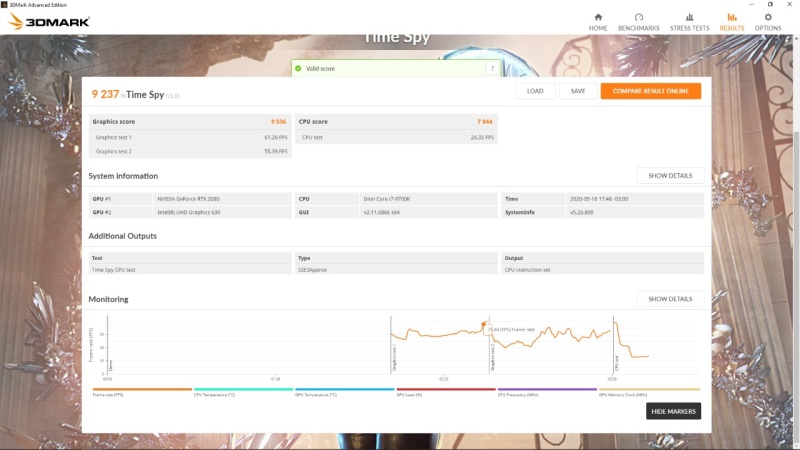Open the Options gear
The width and height of the screenshot is (800, 450).
click(x=768, y=22)
